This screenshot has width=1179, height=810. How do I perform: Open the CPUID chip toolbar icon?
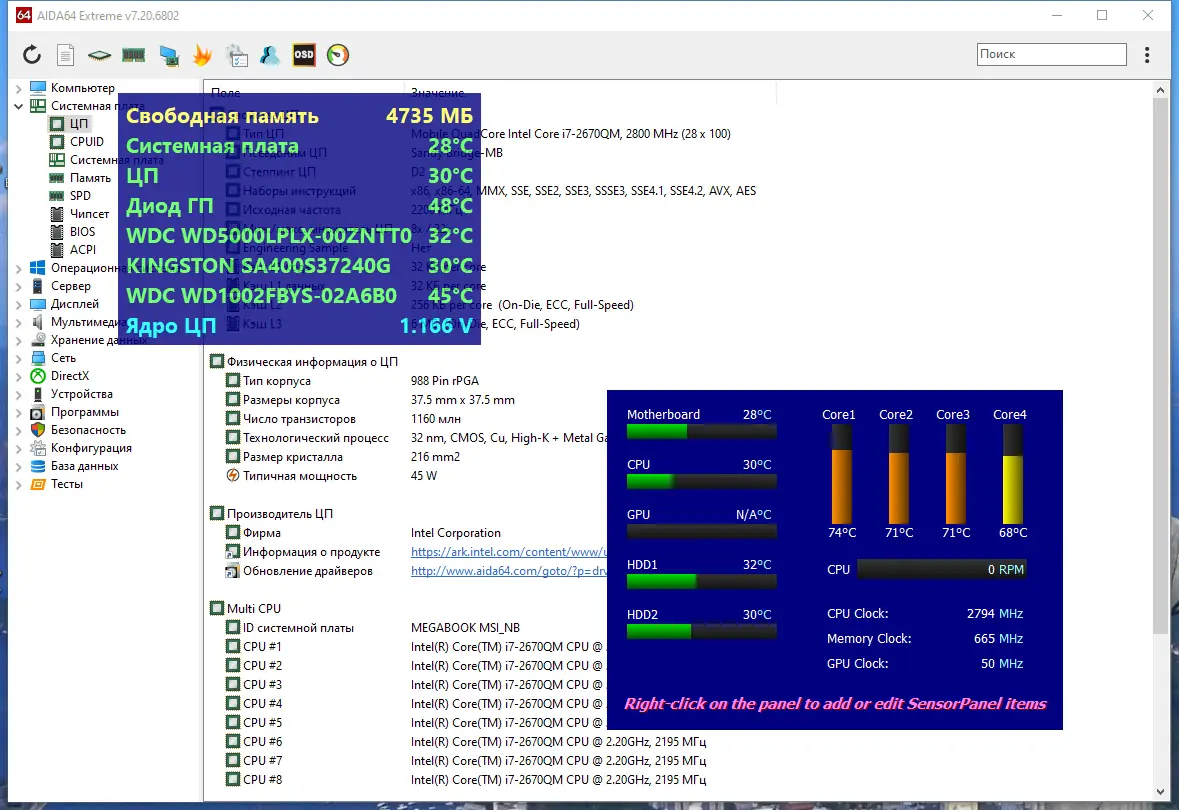pyautogui.click(x=99, y=55)
